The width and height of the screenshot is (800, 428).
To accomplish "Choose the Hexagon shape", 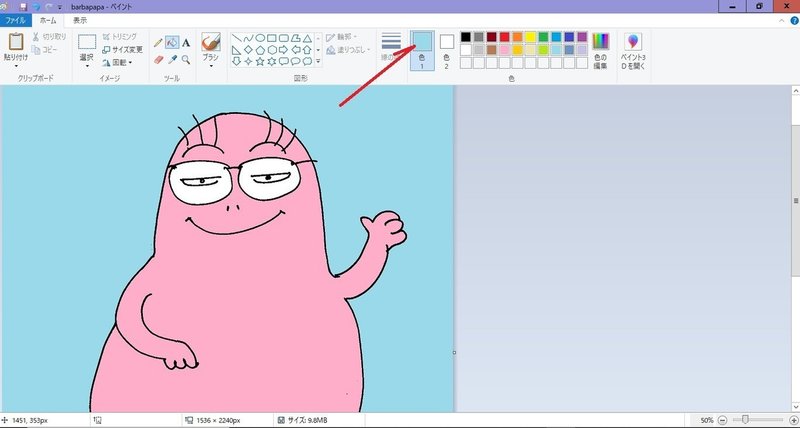I will (272, 50).
